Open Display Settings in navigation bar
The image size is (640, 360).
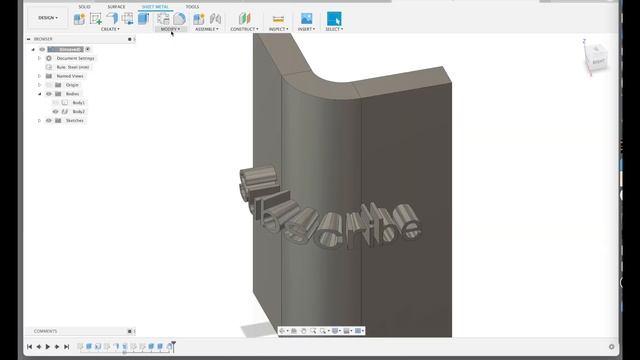pos(335,331)
